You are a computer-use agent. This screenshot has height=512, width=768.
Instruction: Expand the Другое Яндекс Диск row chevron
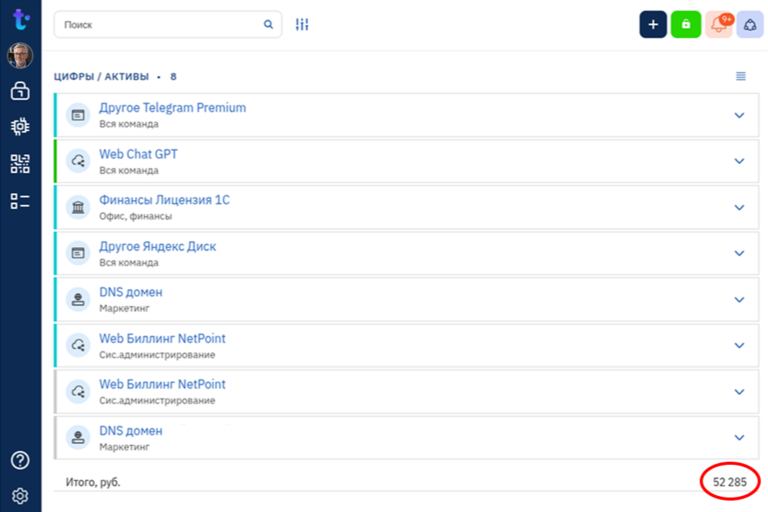739,253
